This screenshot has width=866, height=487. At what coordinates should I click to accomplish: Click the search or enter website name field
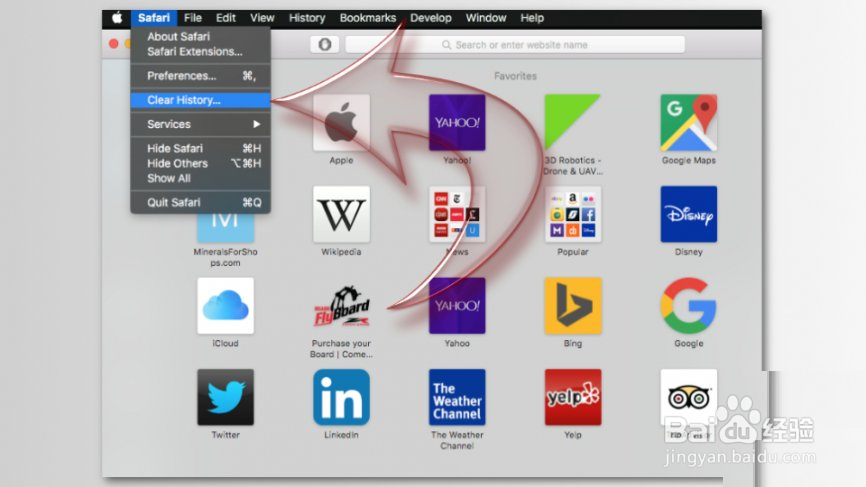click(x=515, y=45)
